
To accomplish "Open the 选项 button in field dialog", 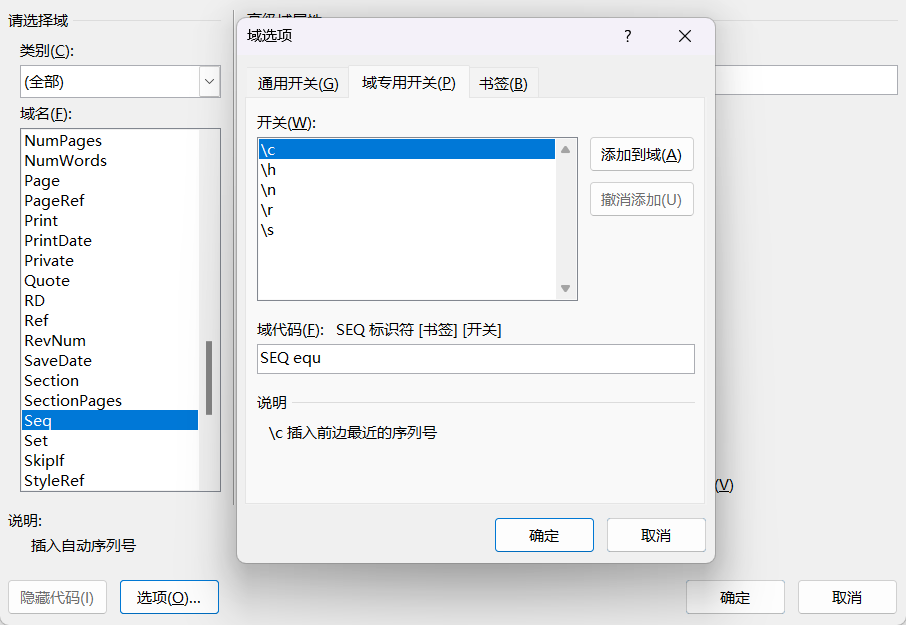I will coord(169,598).
